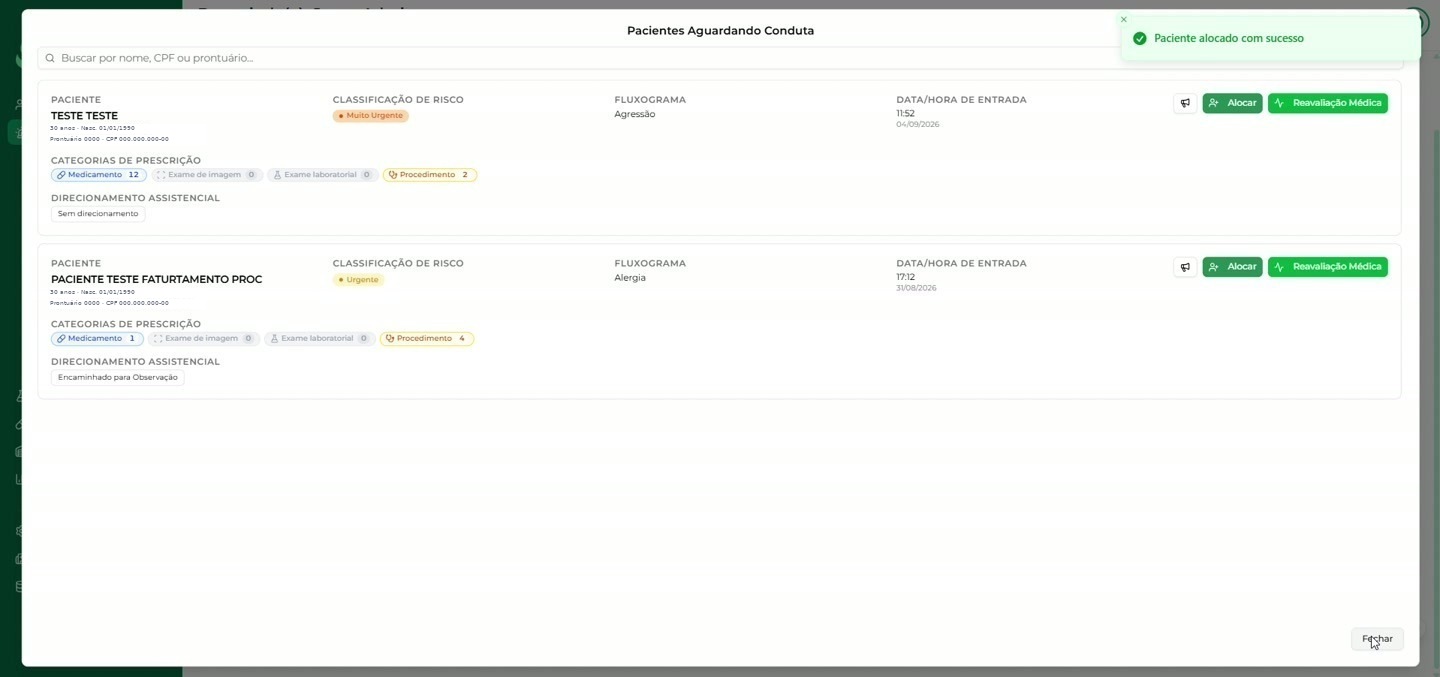Select patient name PACIENTE TESTE FATURTAMENTO PROC
This screenshot has height=677, width=1440.
coord(156,280)
